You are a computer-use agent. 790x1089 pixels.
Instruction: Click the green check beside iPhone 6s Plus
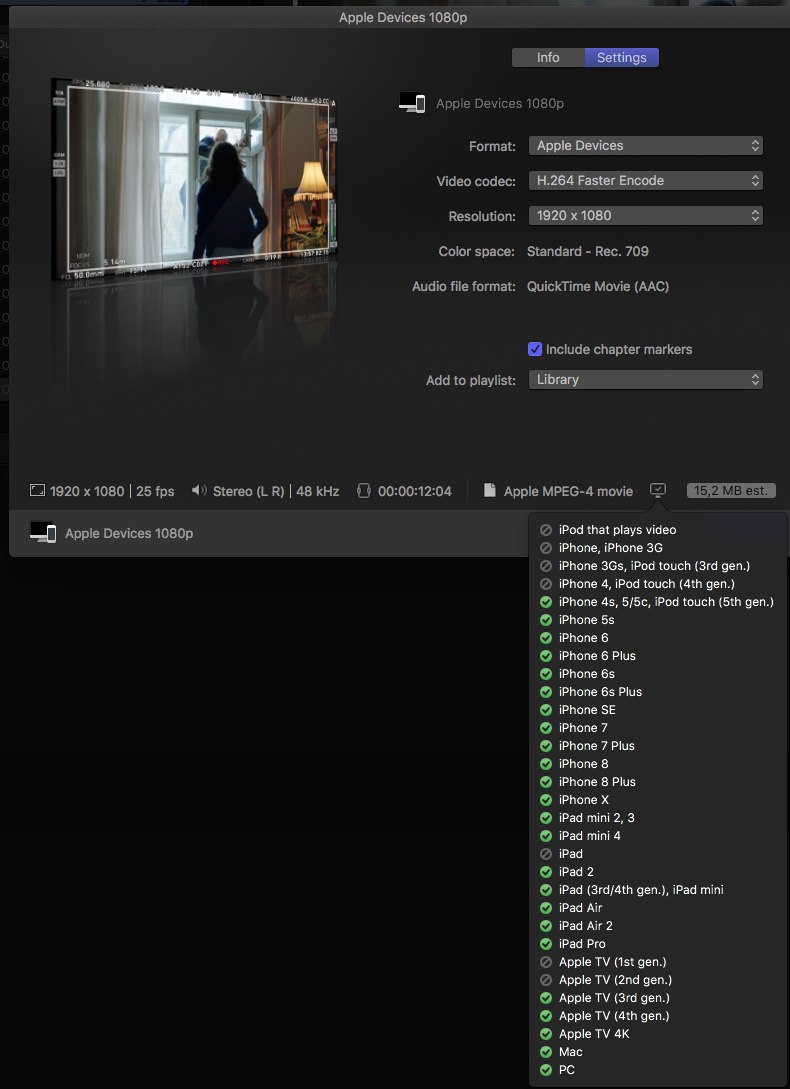[546, 692]
